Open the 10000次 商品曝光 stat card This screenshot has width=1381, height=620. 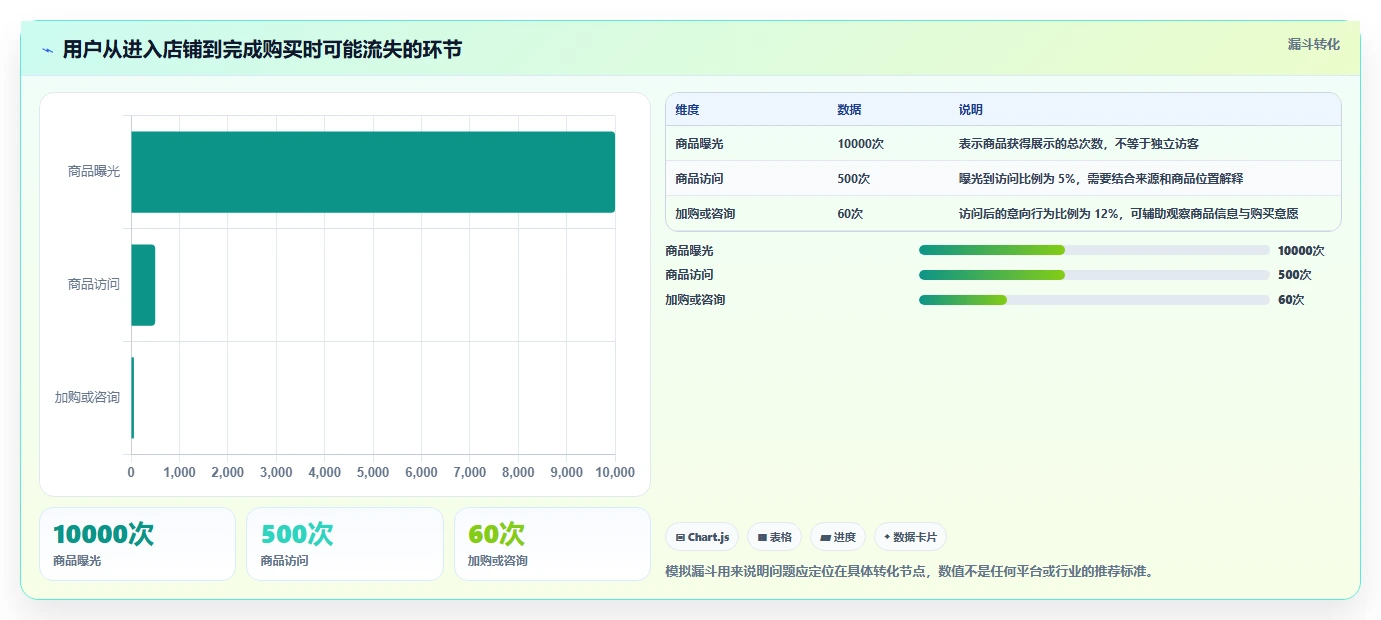[137, 544]
